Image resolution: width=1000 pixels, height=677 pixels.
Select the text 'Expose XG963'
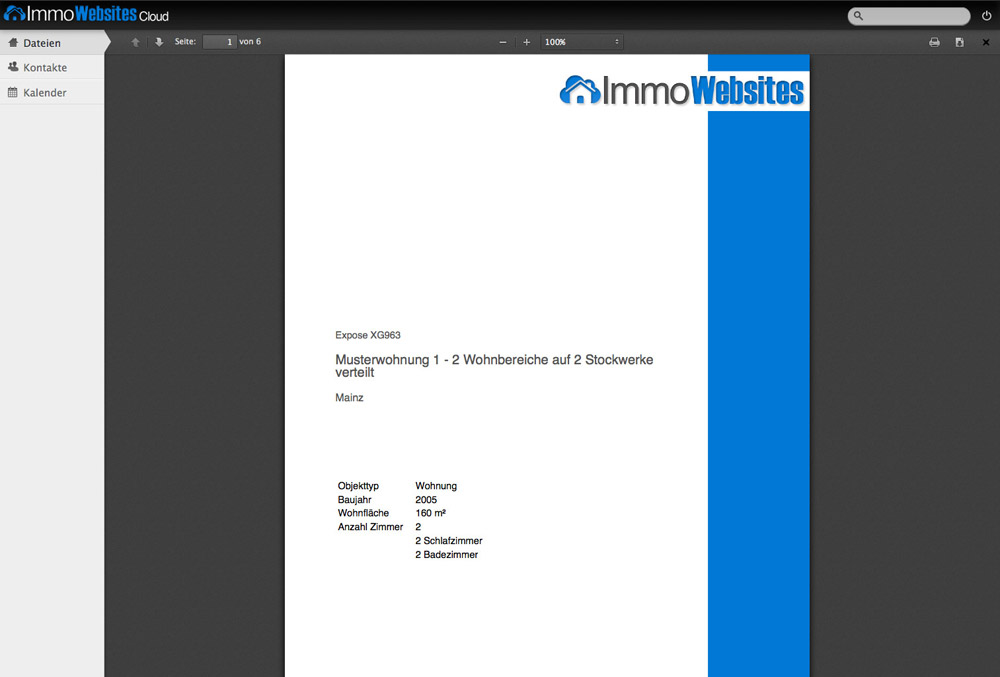(x=368, y=335)
